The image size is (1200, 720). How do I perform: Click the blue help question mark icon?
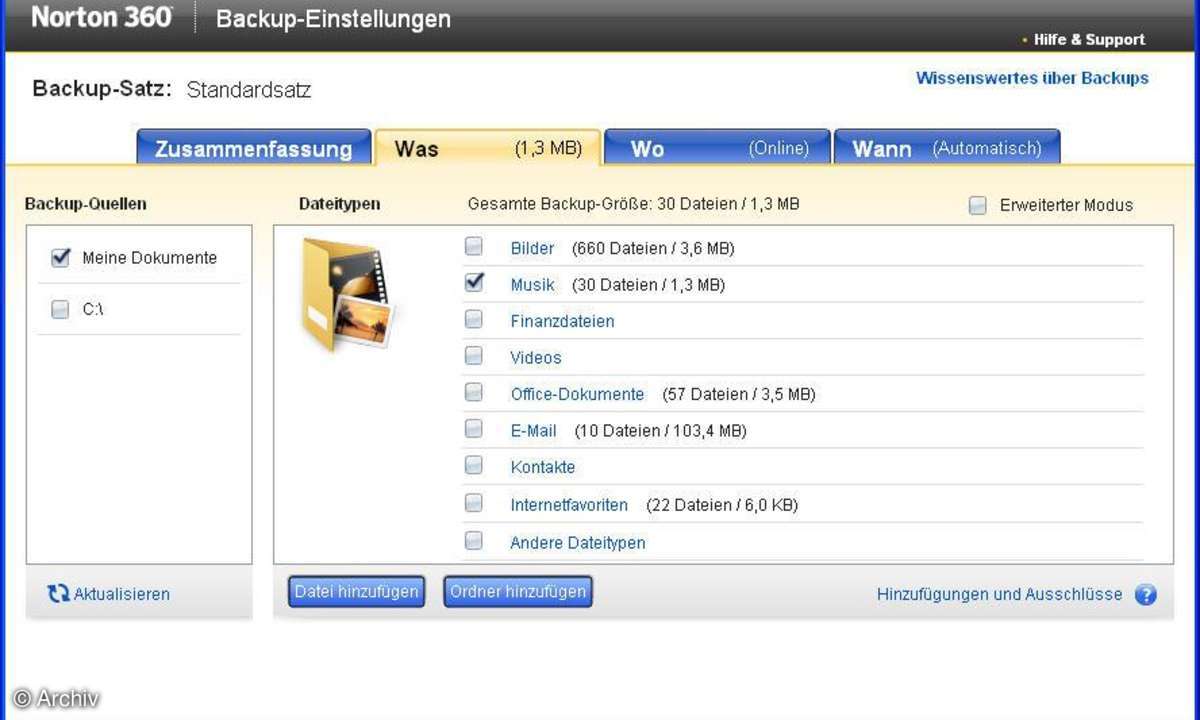(1146, 595)
